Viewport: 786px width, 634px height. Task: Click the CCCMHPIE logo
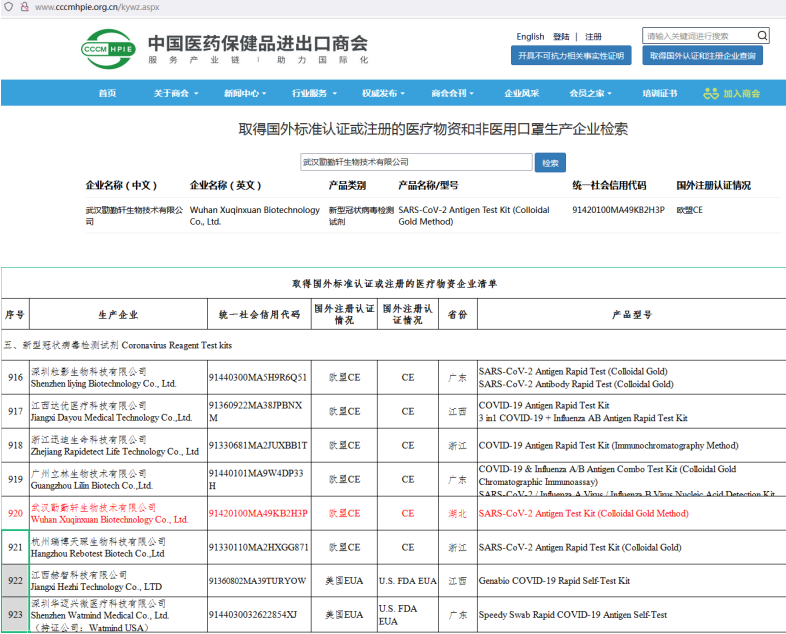pos(108,47)
